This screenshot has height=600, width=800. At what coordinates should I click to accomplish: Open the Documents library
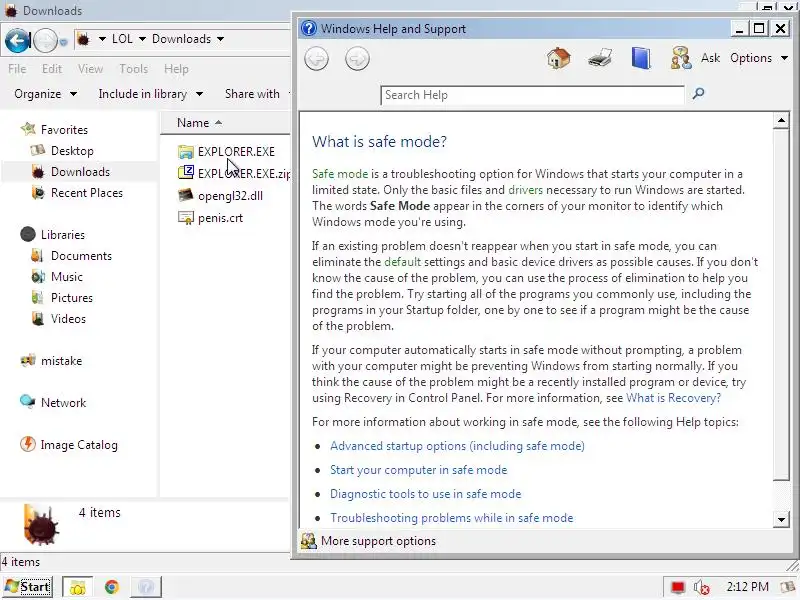(81, 256)
